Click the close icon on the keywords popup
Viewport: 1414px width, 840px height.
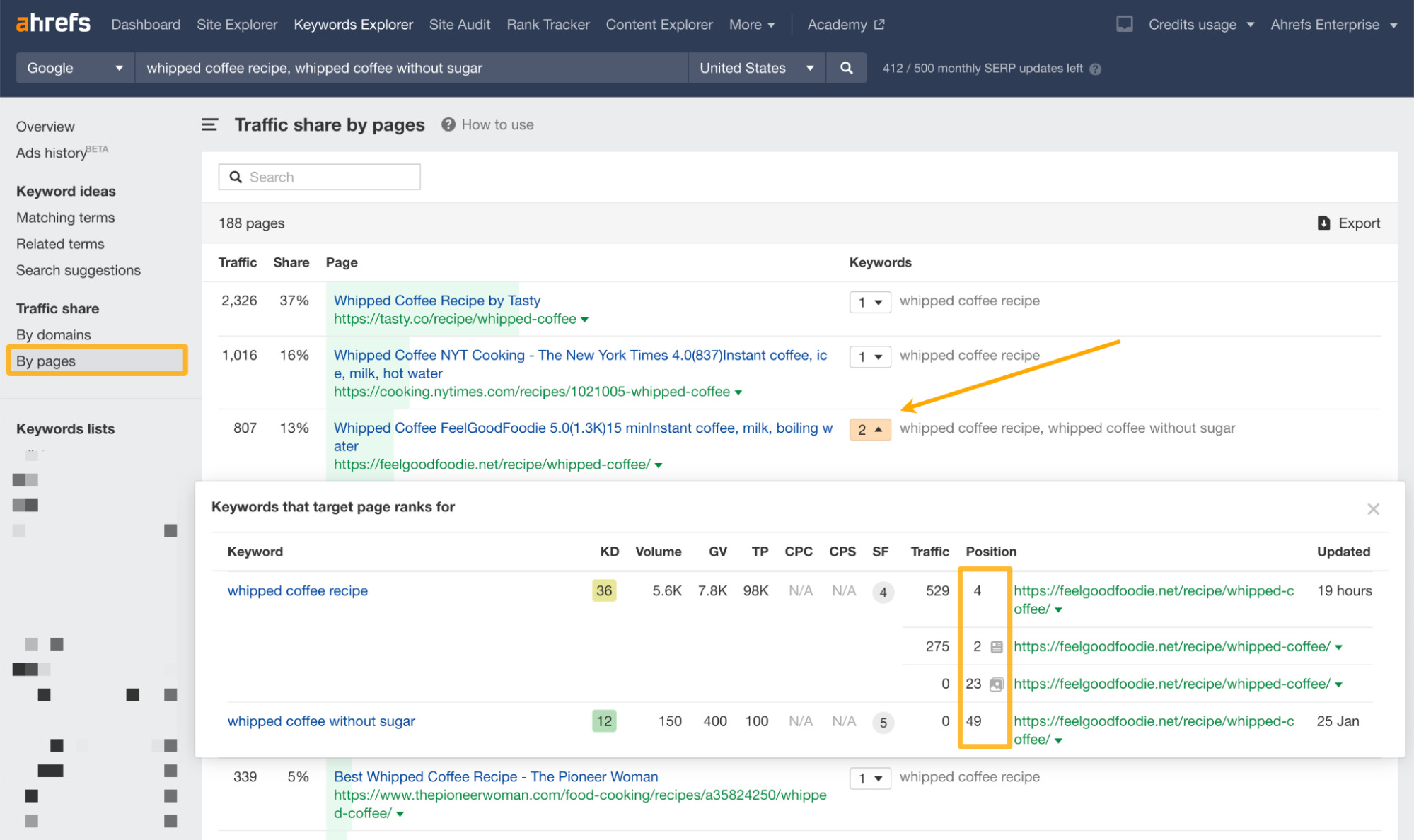coord(1374,509)
